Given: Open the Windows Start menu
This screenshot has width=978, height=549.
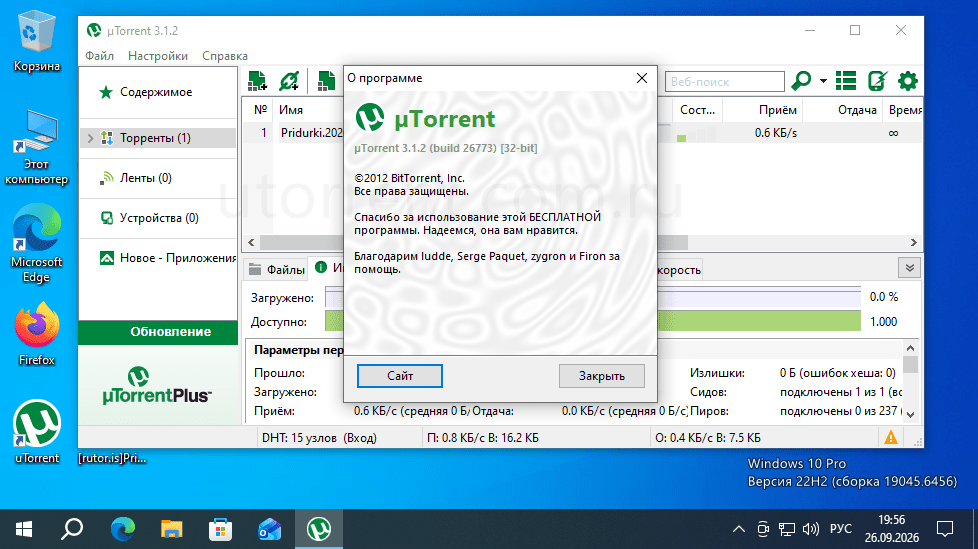Looking at the screenshot, I should [23, 530].
